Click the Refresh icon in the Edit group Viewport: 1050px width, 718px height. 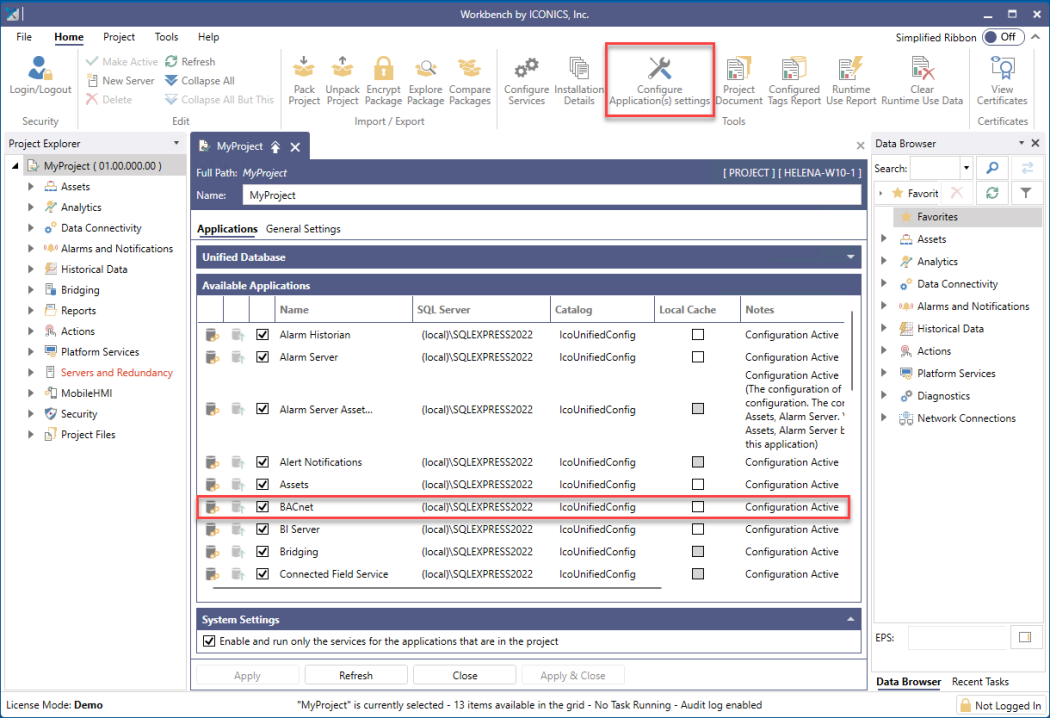coord(171,62)
